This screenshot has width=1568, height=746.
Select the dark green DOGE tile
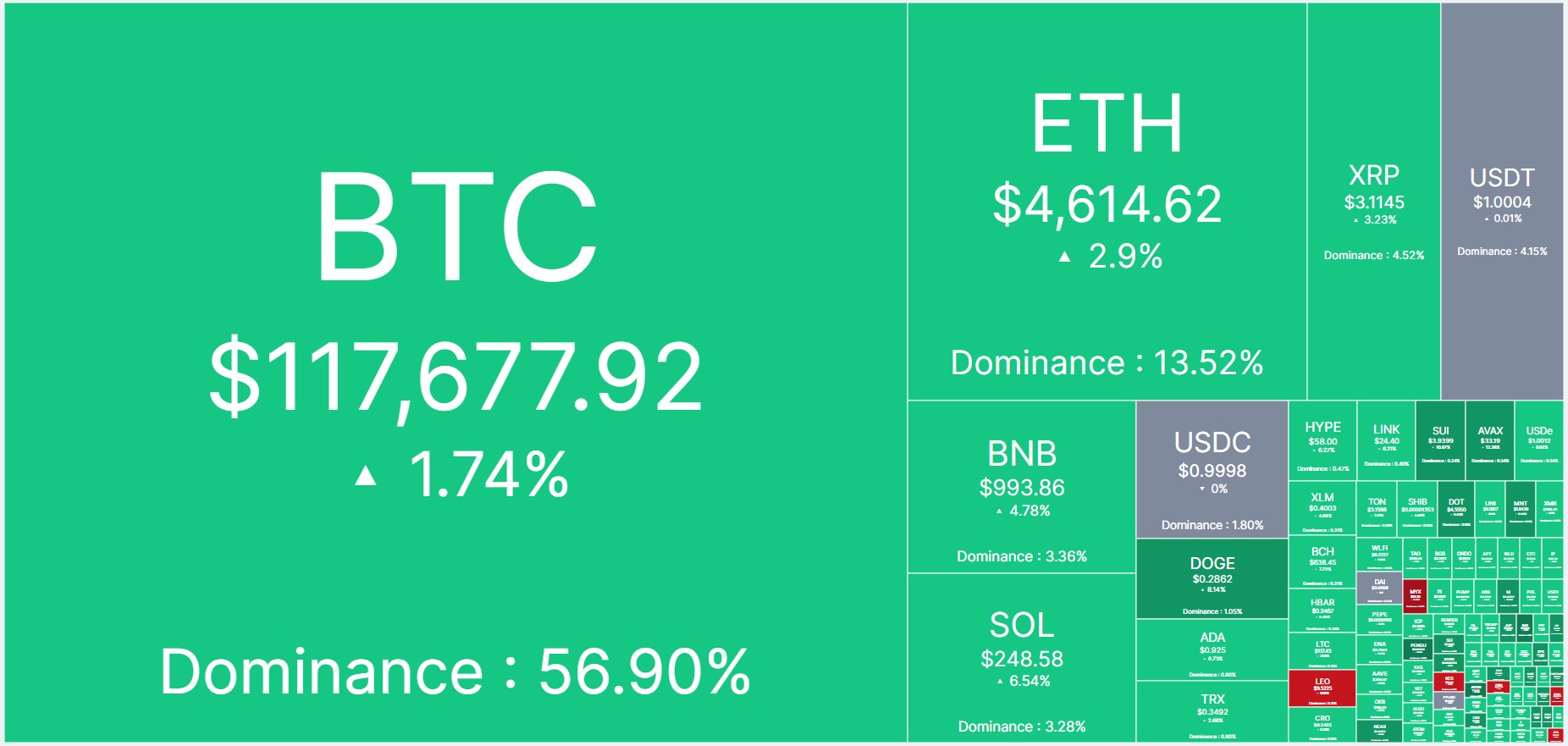pos(1212,579)
